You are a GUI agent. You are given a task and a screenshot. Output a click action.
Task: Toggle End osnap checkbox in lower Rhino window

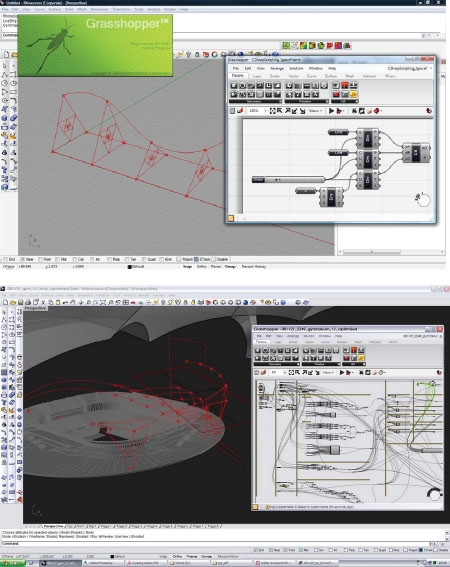click(x=256, y=550)
